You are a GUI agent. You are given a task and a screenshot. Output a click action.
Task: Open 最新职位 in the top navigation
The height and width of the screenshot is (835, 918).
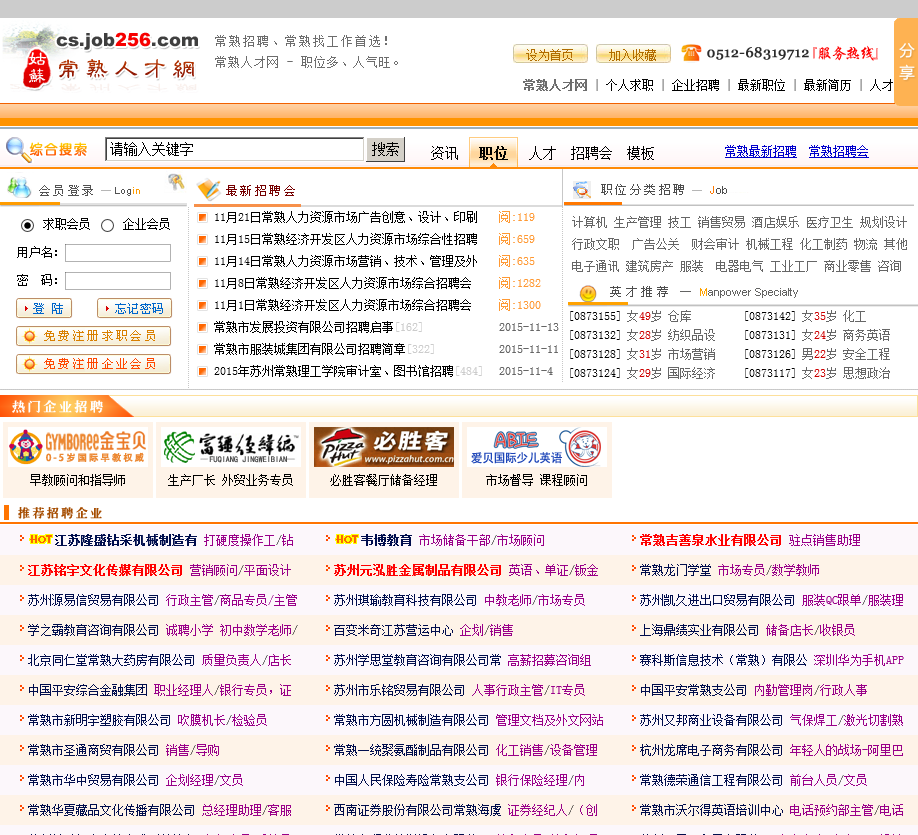coord(761,85)
